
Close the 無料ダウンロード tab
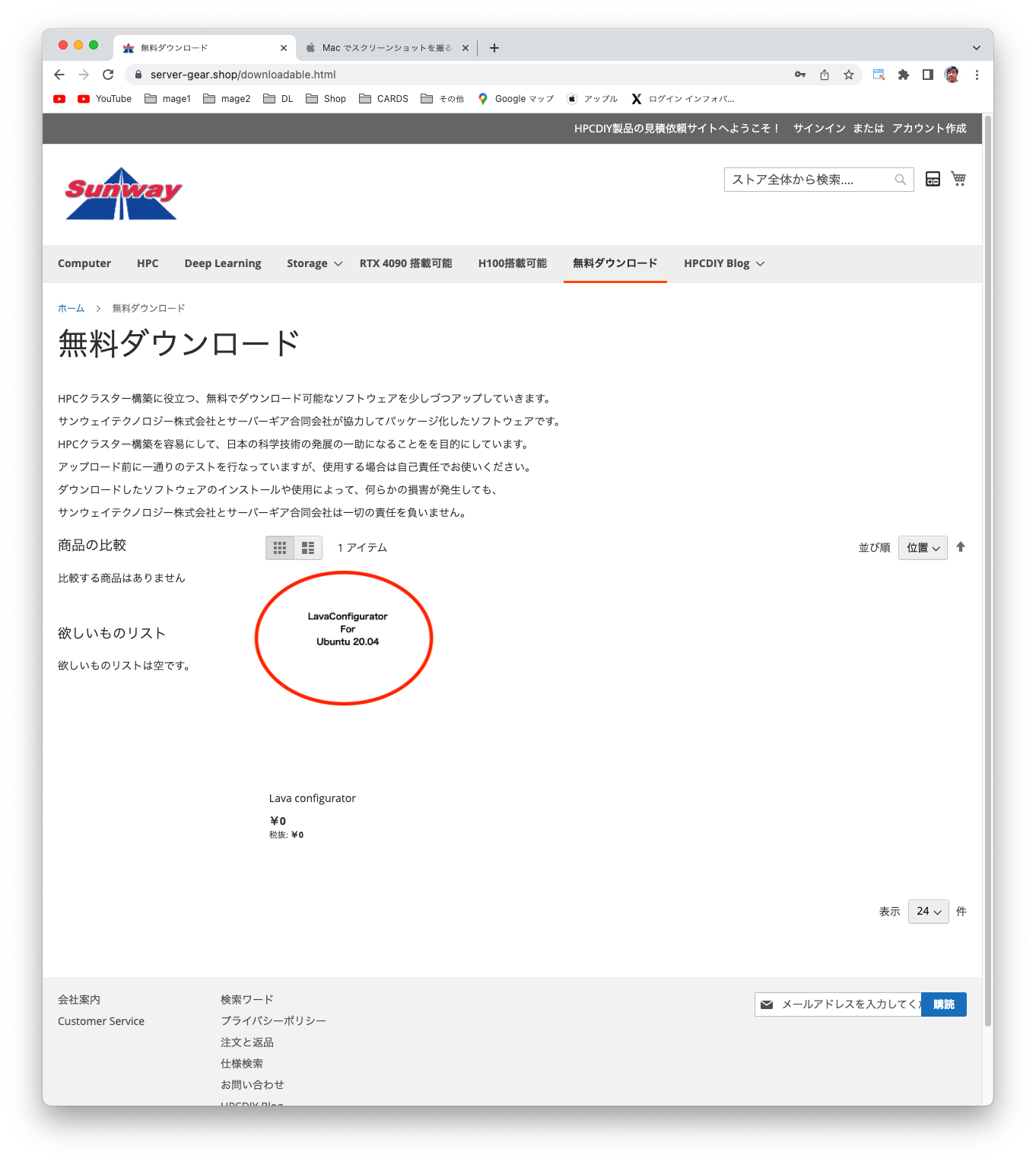(284, 48)
